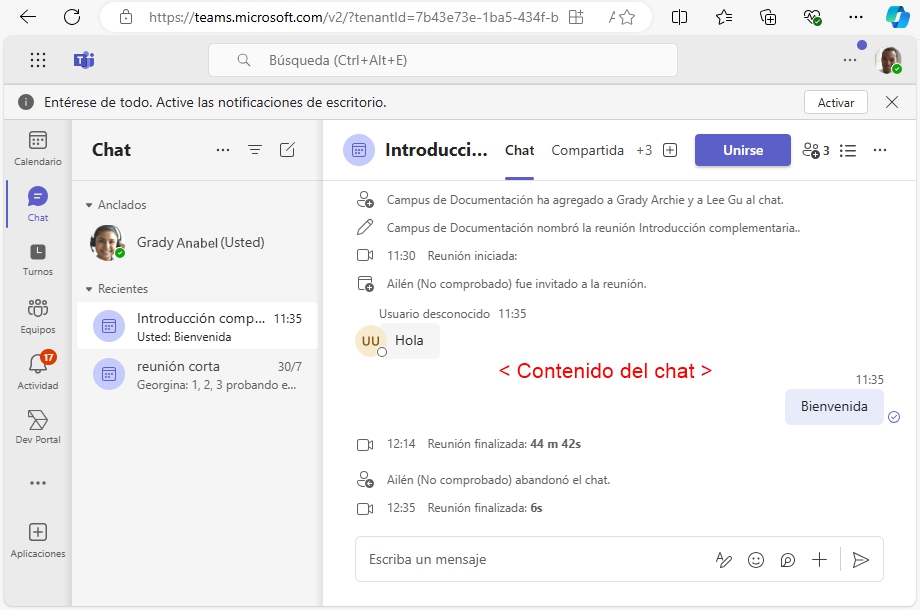This screenshot has width=920, height=610.
Task: Filter the chat list
Action: coord(255,150)
